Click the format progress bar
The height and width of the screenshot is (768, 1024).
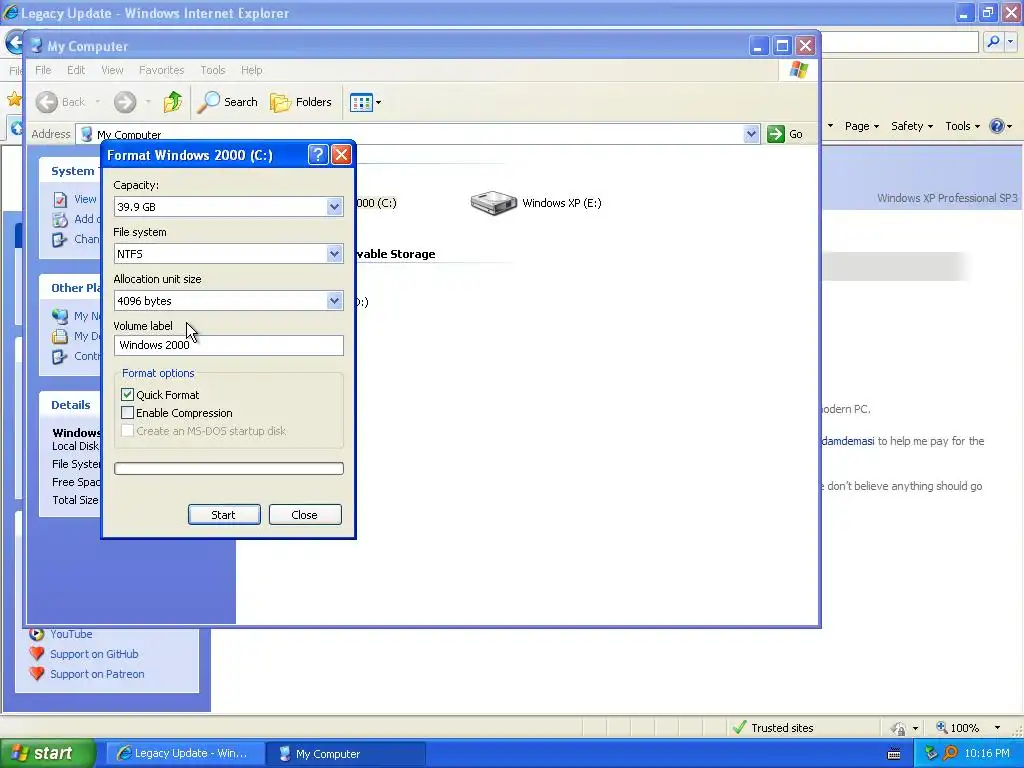tap(229, 468)
